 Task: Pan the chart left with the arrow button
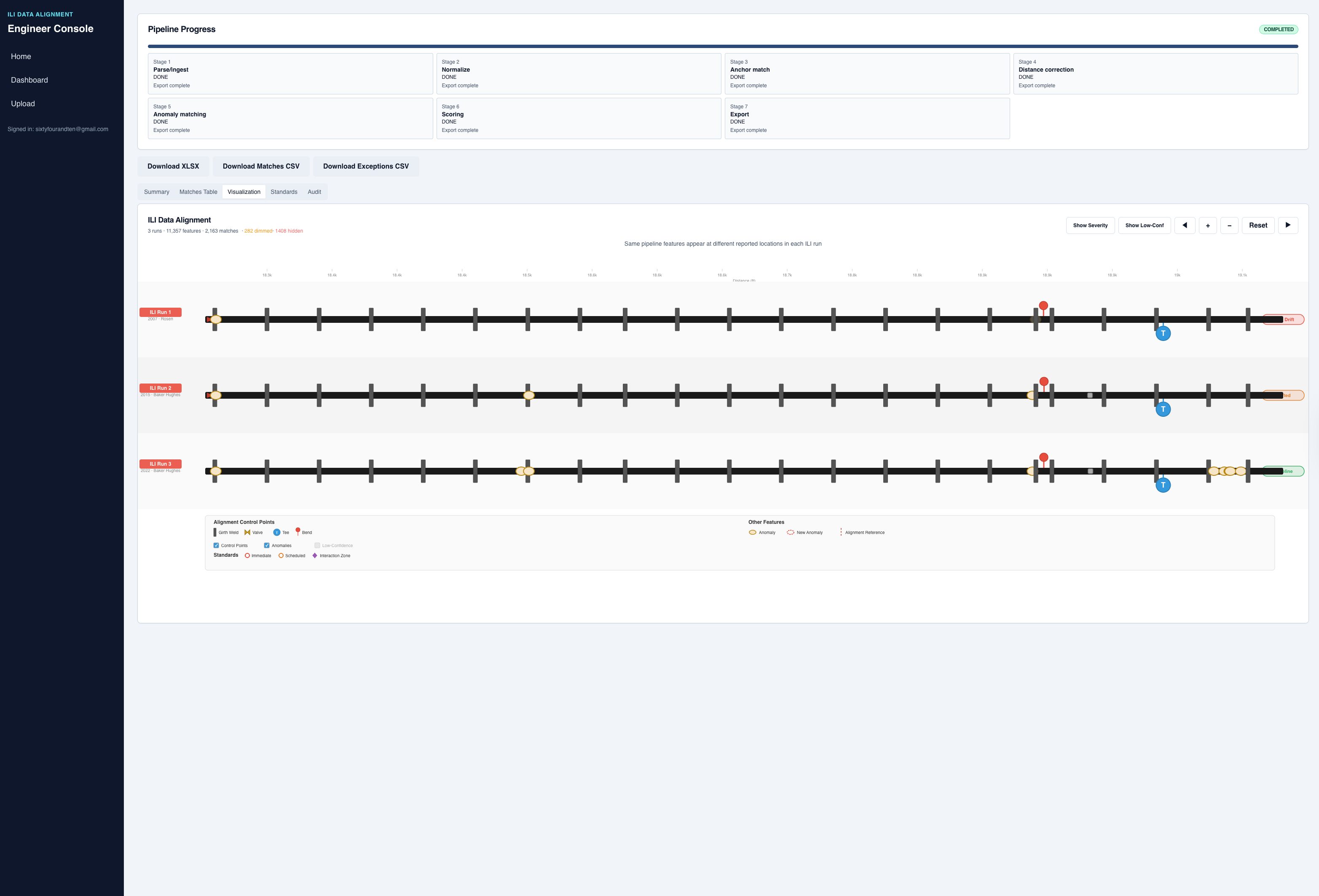click(1185, 225)
